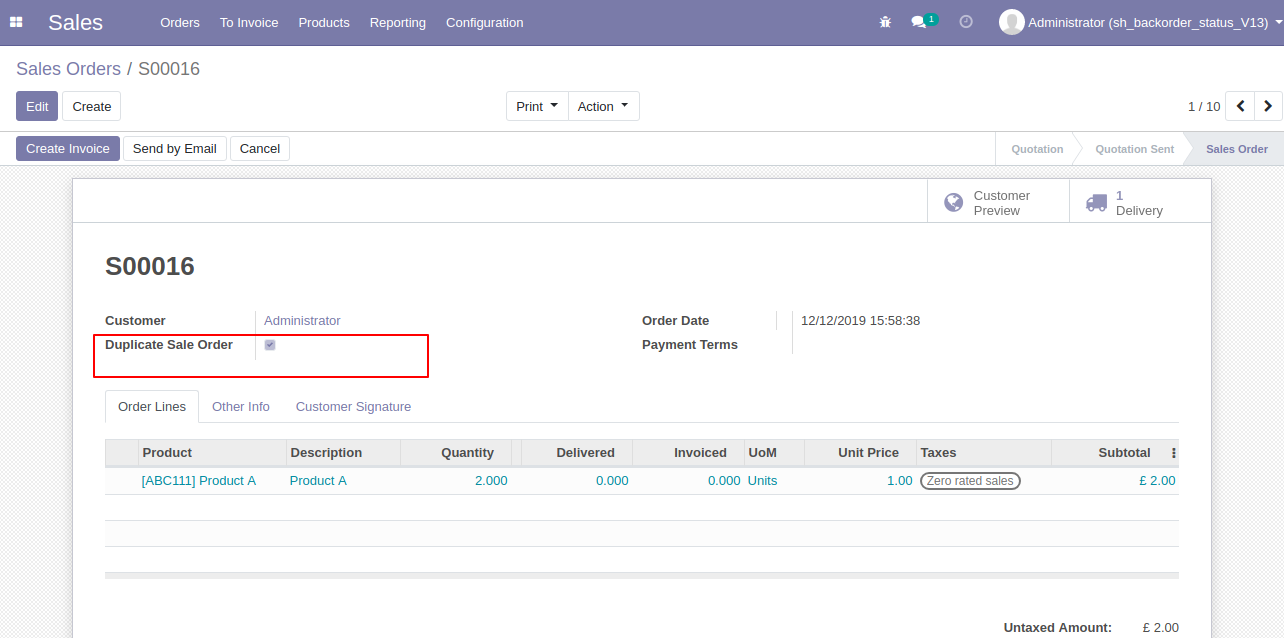Open the table column options kebab icon
This screenshot has width=1284, height=638.
[1174, 453]
